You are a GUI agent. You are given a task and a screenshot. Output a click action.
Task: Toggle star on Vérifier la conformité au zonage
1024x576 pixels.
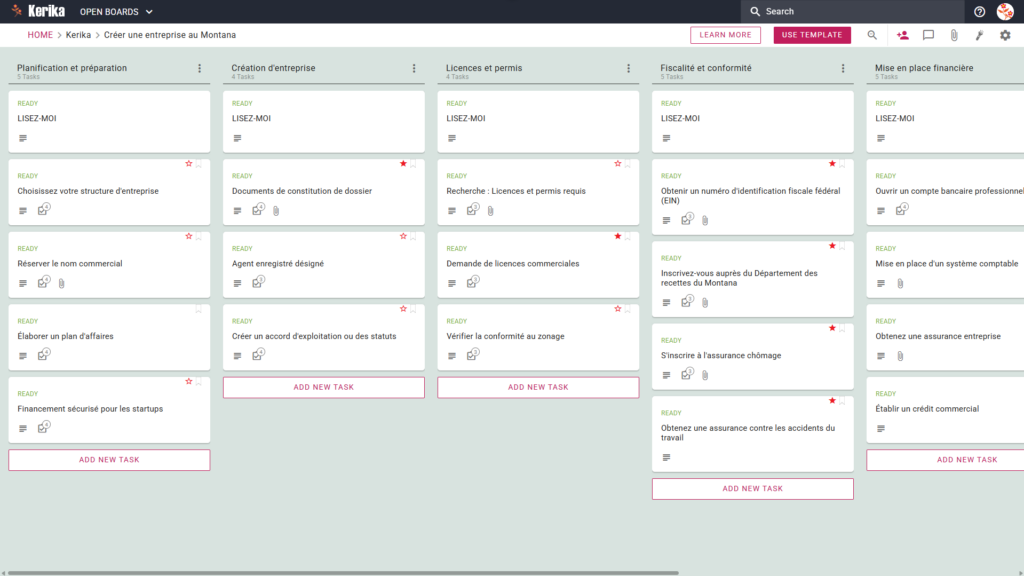pos(618,309)
